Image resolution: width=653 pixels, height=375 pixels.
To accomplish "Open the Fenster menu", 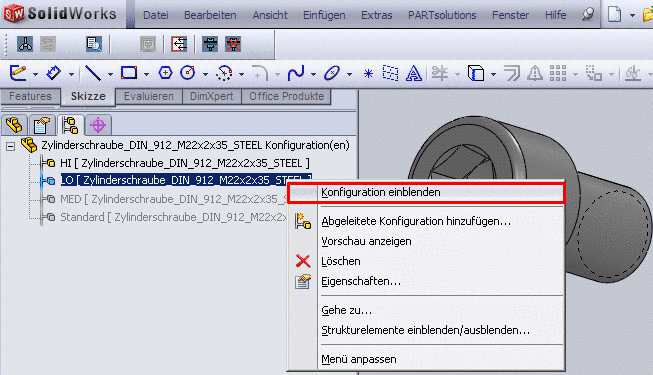I will 511,15.
